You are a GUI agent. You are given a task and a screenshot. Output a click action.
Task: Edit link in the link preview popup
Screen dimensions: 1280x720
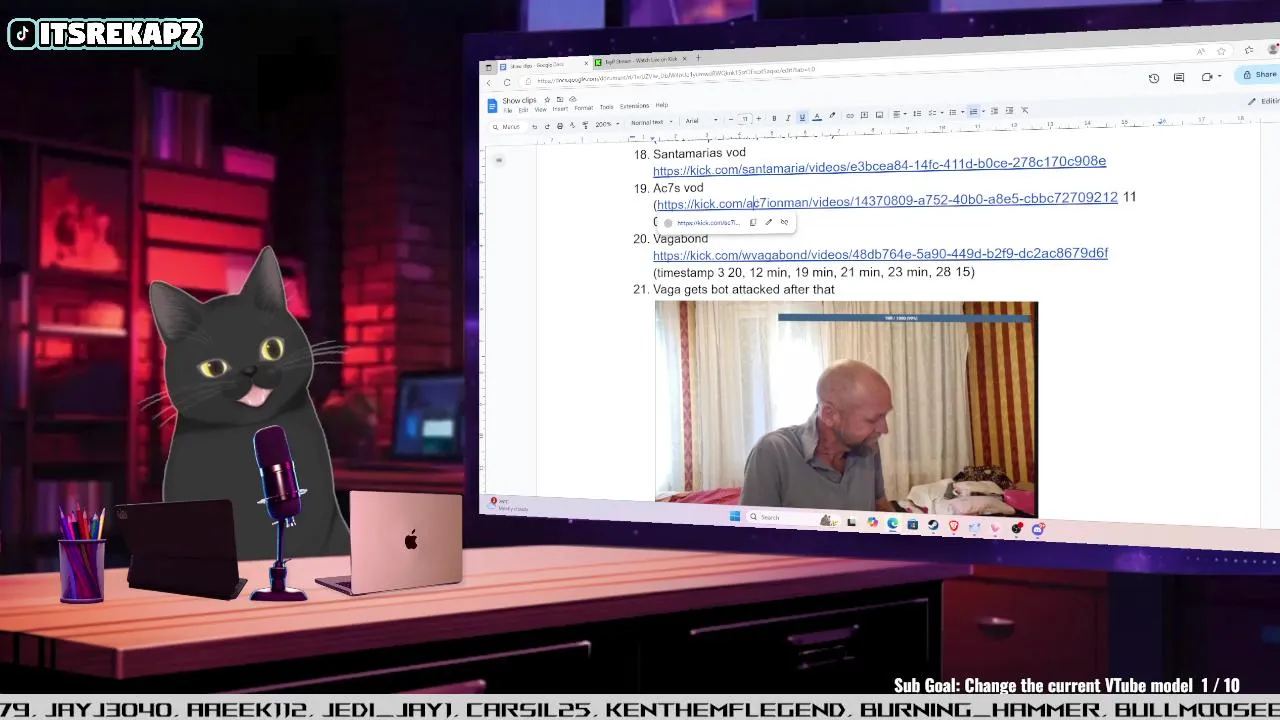coord(768,222)
